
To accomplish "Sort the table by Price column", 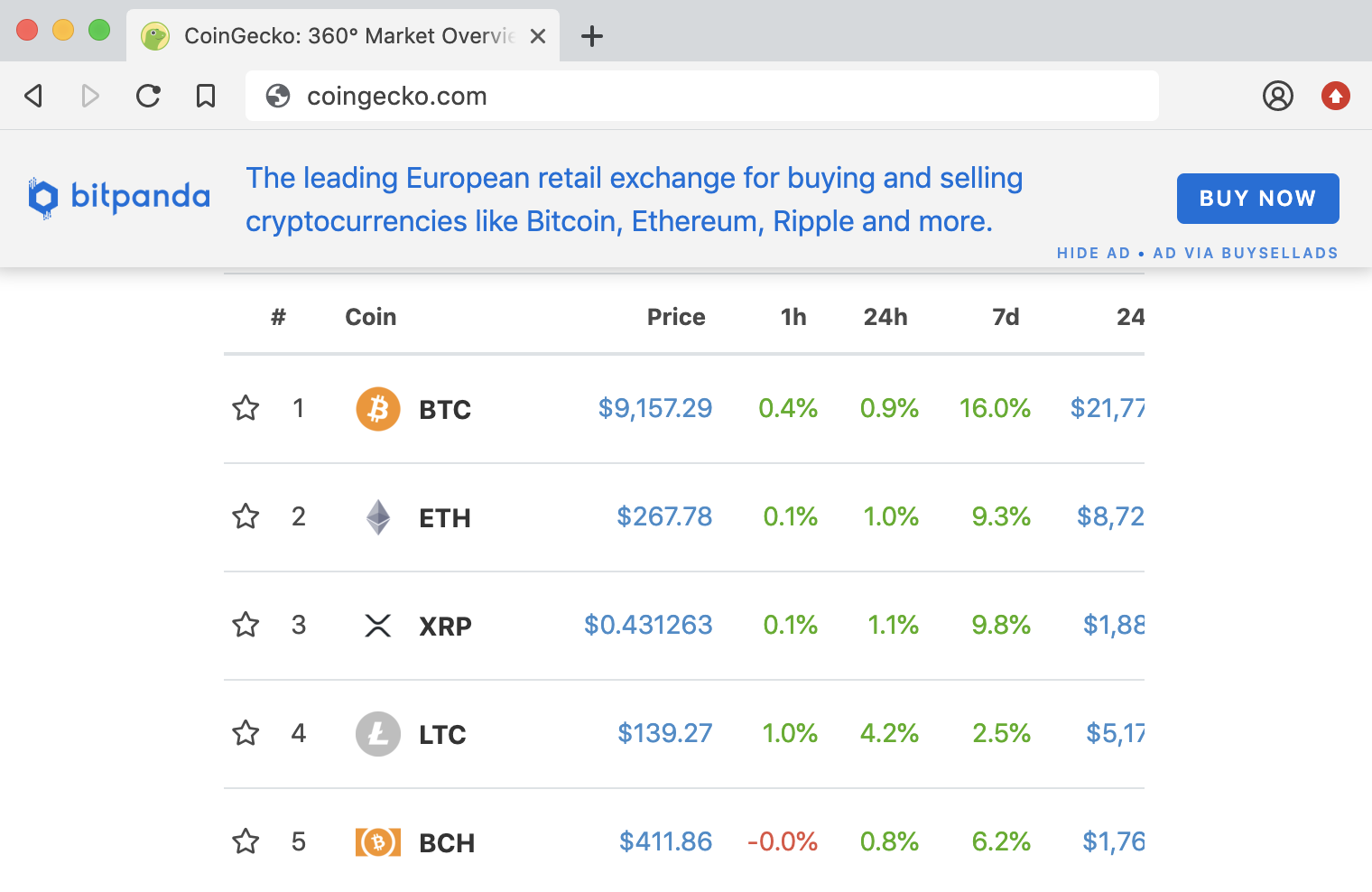I will point(675,317).
